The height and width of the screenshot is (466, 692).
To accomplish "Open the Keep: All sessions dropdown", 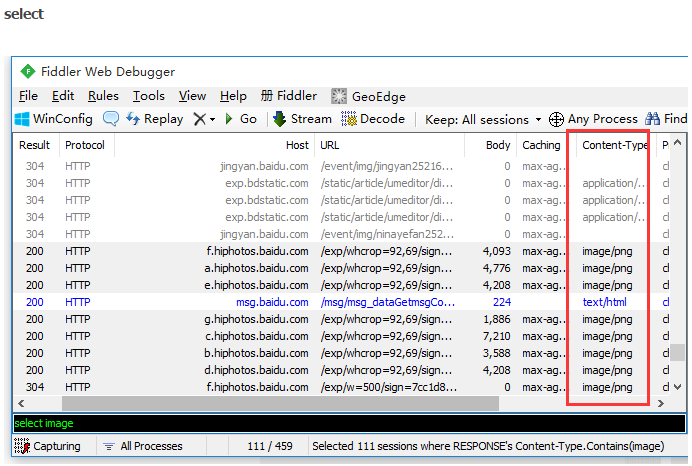I will click(x=538, y=120).
